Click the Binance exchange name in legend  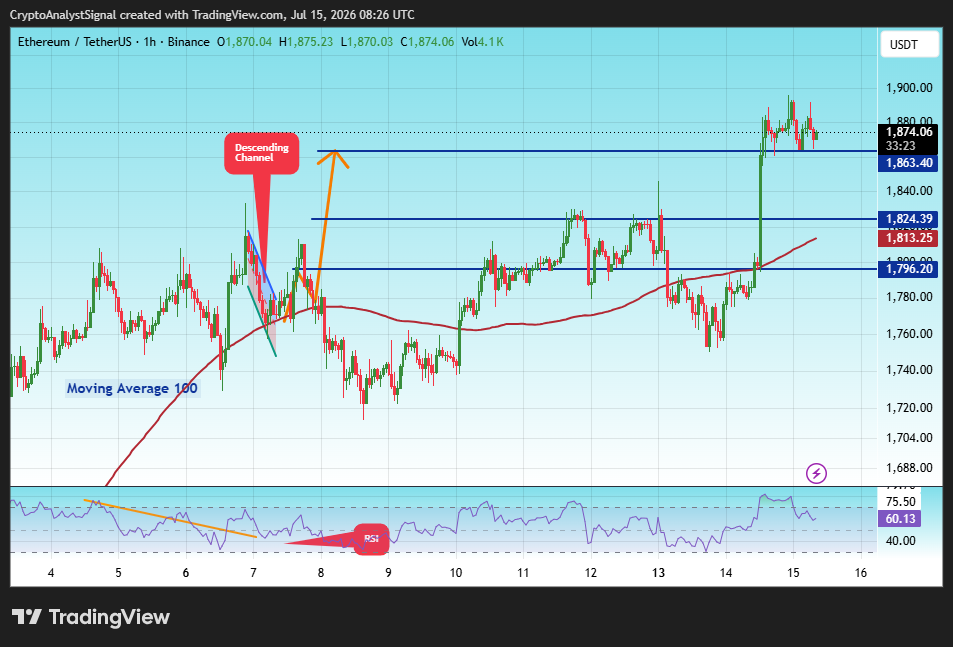click(188, 42)
